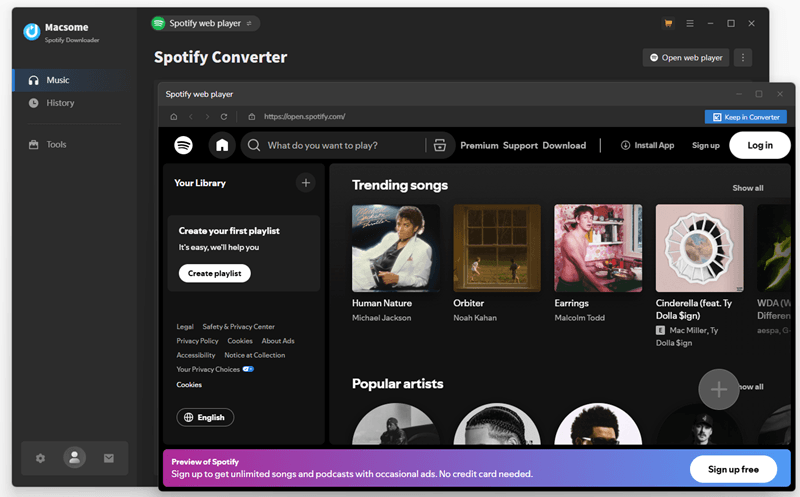Screen dimensions: 800x497
Task: Maximize the Spotify web player window
Action: point(759,94)
